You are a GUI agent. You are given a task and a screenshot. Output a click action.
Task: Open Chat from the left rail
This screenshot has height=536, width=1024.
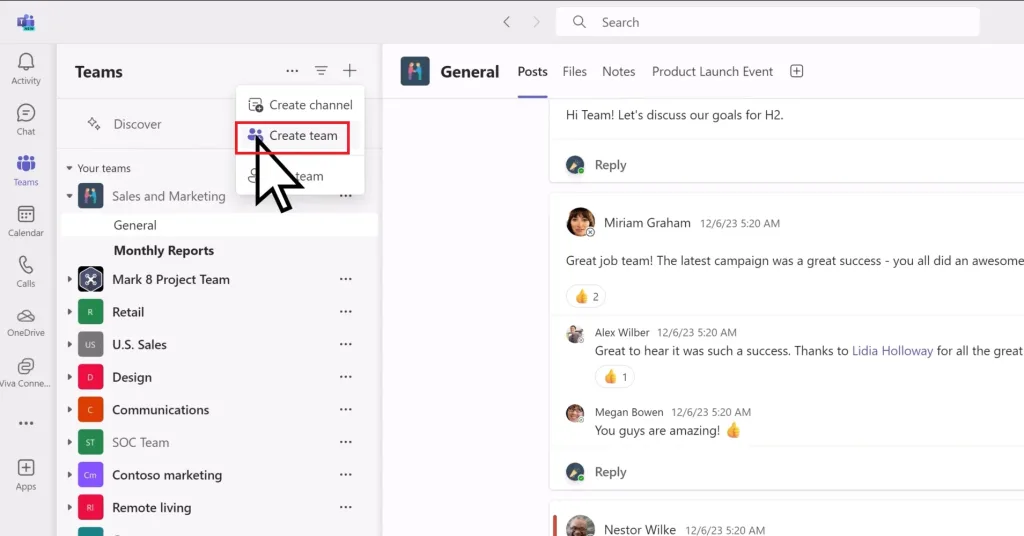click(x=26, y=120)
